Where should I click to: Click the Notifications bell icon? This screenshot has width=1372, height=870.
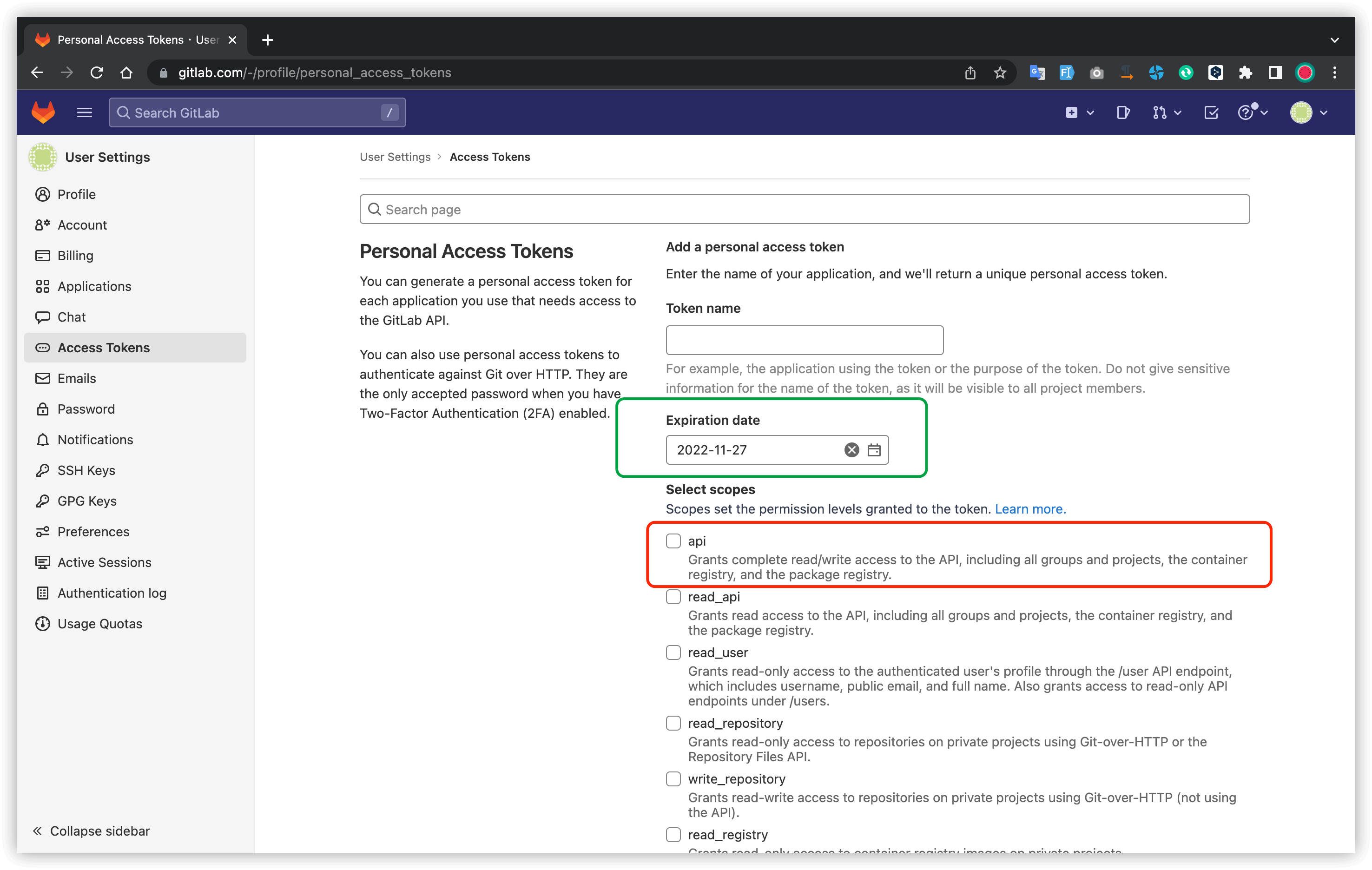coord(43,439)
